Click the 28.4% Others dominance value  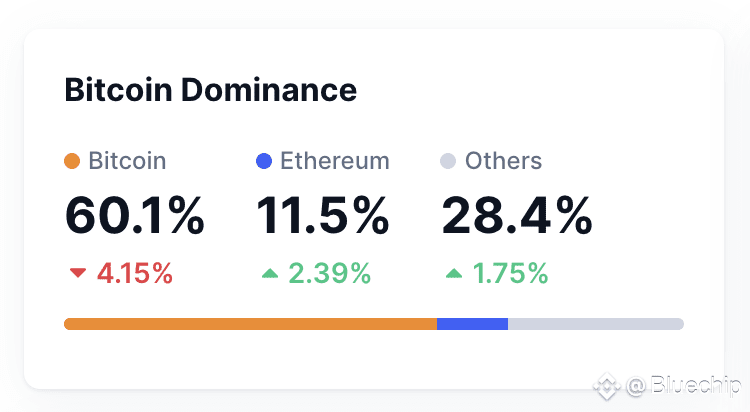click(x=517, y=216)
